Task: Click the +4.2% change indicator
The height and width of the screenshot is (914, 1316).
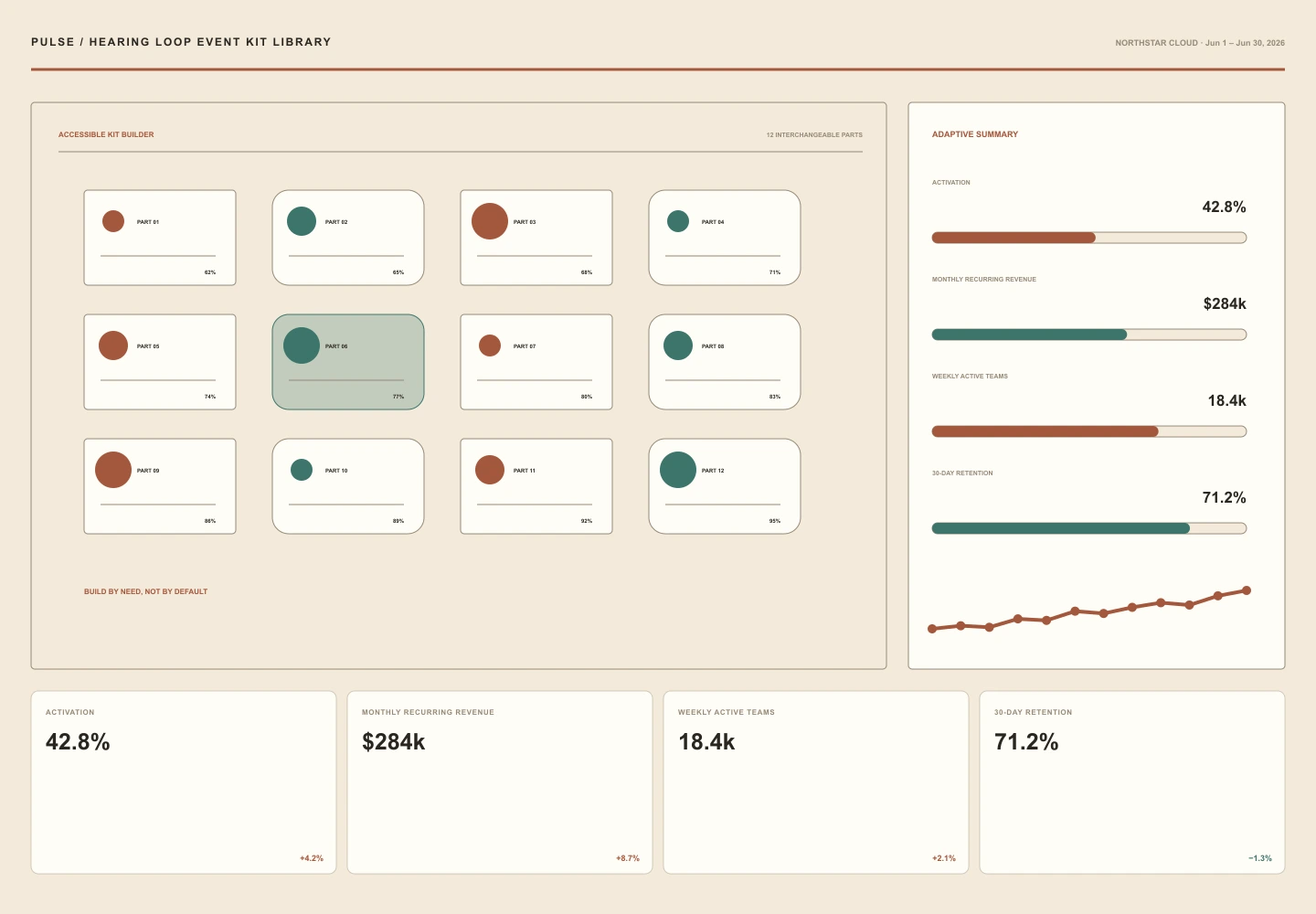Action: click(x=312, y=858)
